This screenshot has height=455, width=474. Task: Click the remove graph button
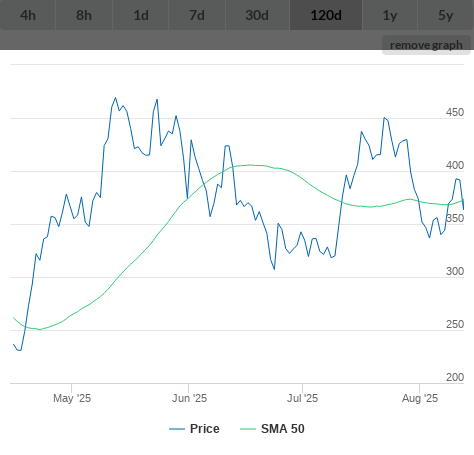(426, 45)
